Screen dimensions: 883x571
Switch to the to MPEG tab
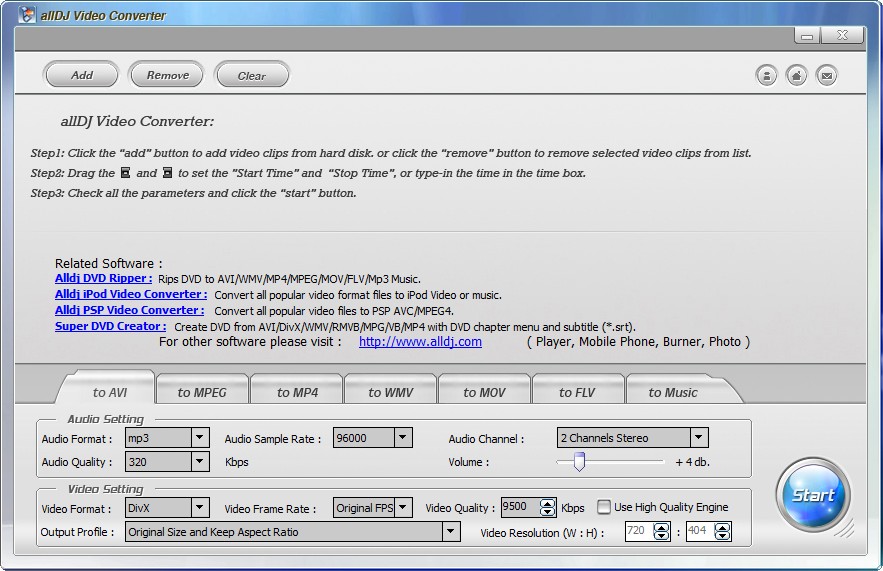pos(202,392)
